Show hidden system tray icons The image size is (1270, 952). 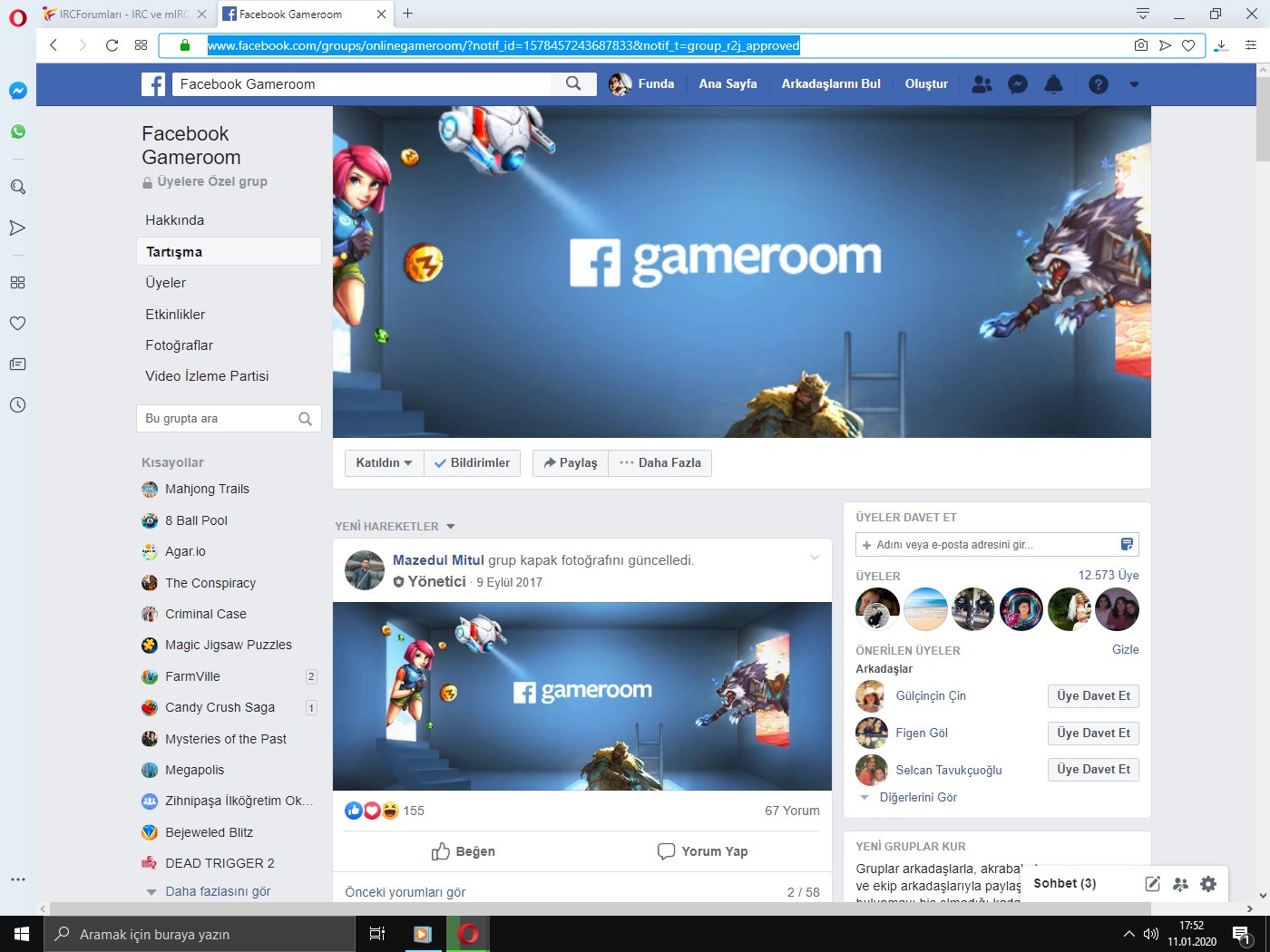click(x=1128, y=934)
